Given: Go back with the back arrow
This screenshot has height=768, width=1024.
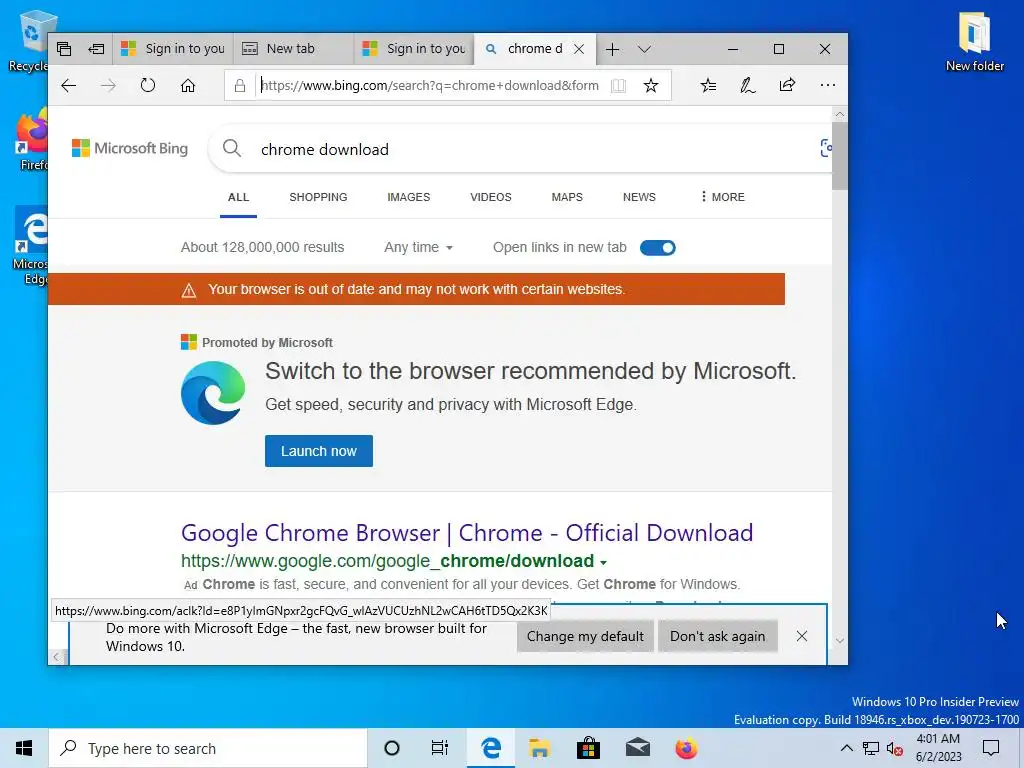Looking at the screenshot, I should [x=69, y=86].
